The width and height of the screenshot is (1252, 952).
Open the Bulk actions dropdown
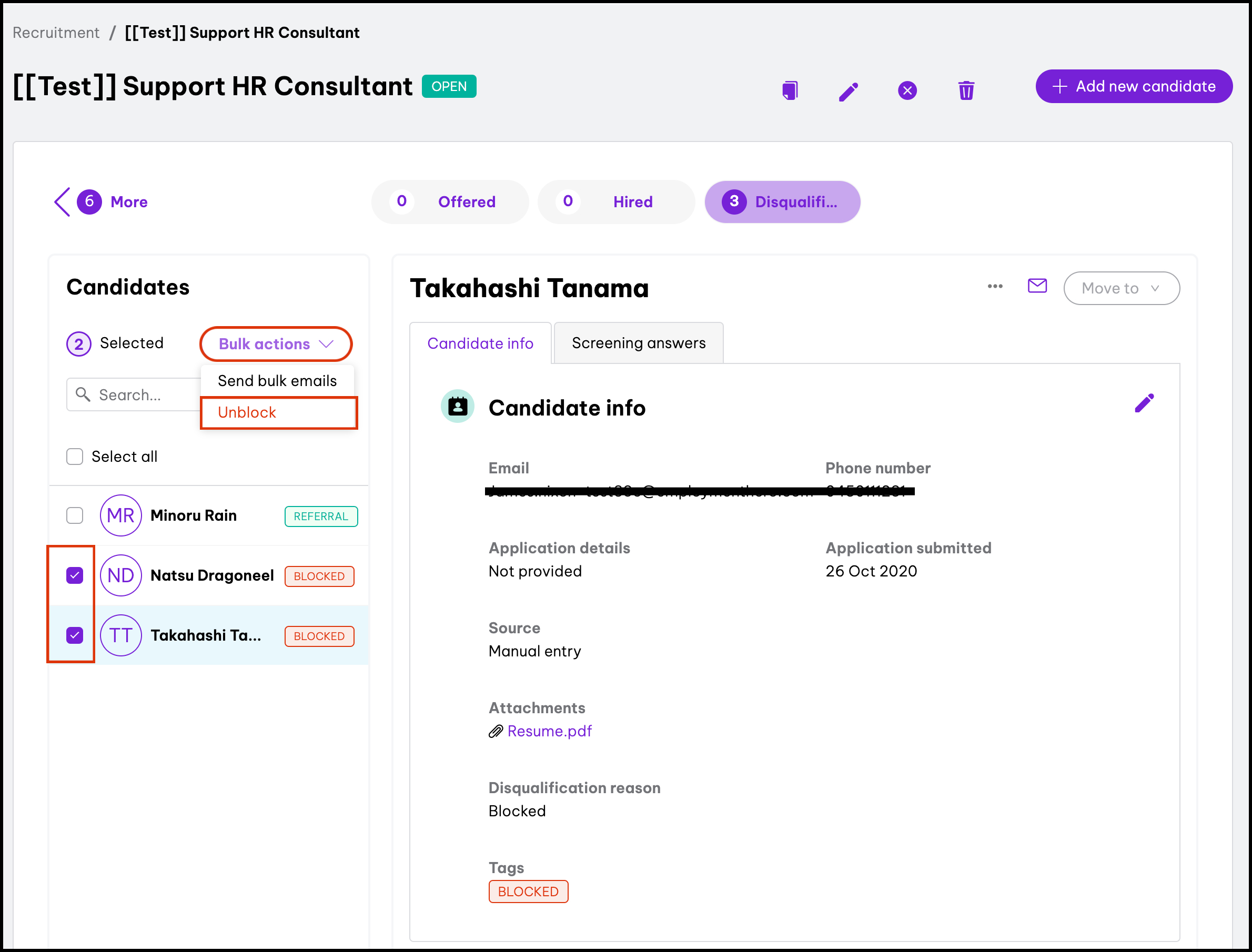pyautogui.click(x=276, y=344)
